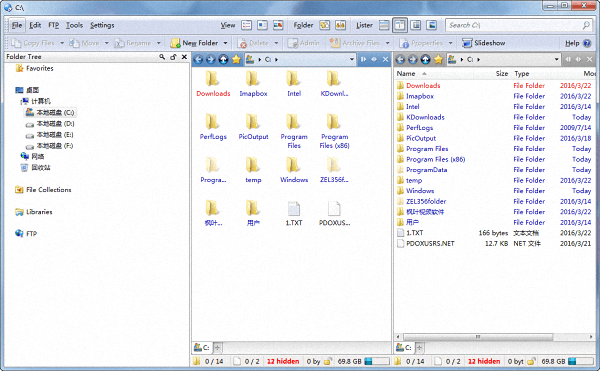Click the Name column header

point(406,73)
